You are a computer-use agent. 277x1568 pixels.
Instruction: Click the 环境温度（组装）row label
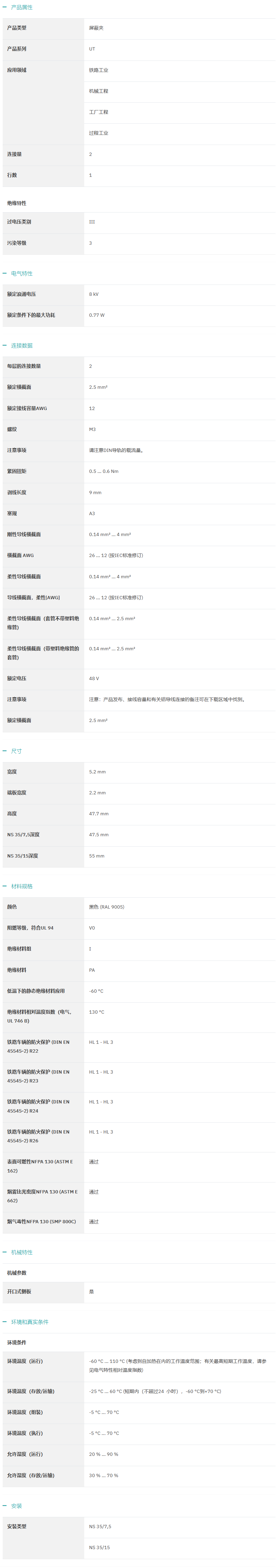point(25,1412)
